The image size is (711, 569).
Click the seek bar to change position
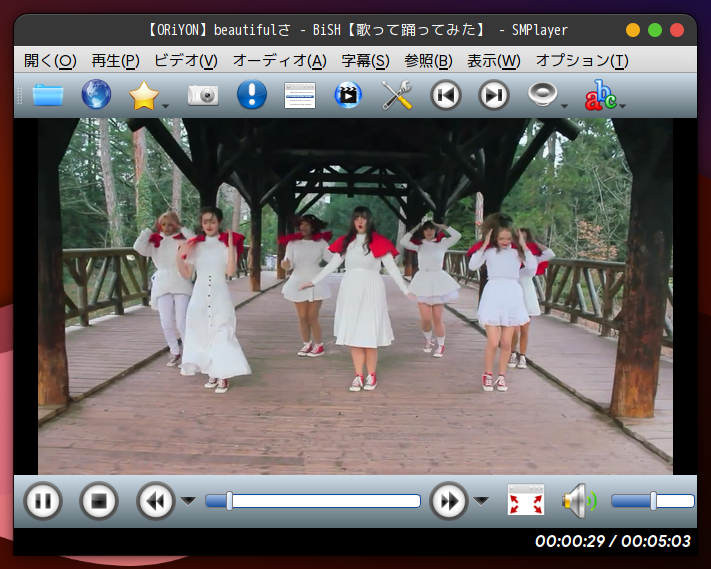click(x=313, y=501)
